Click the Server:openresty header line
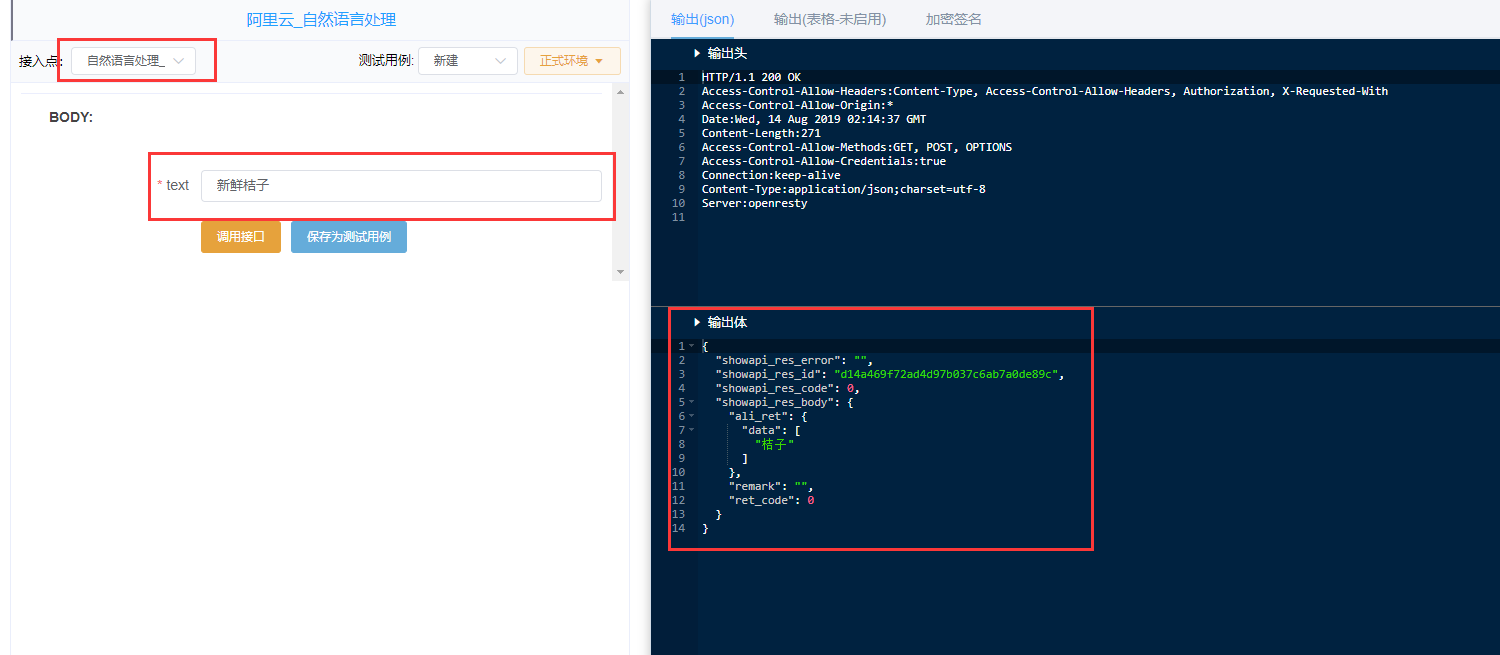Screen dimensions: 1500x655 pos(754,203)
